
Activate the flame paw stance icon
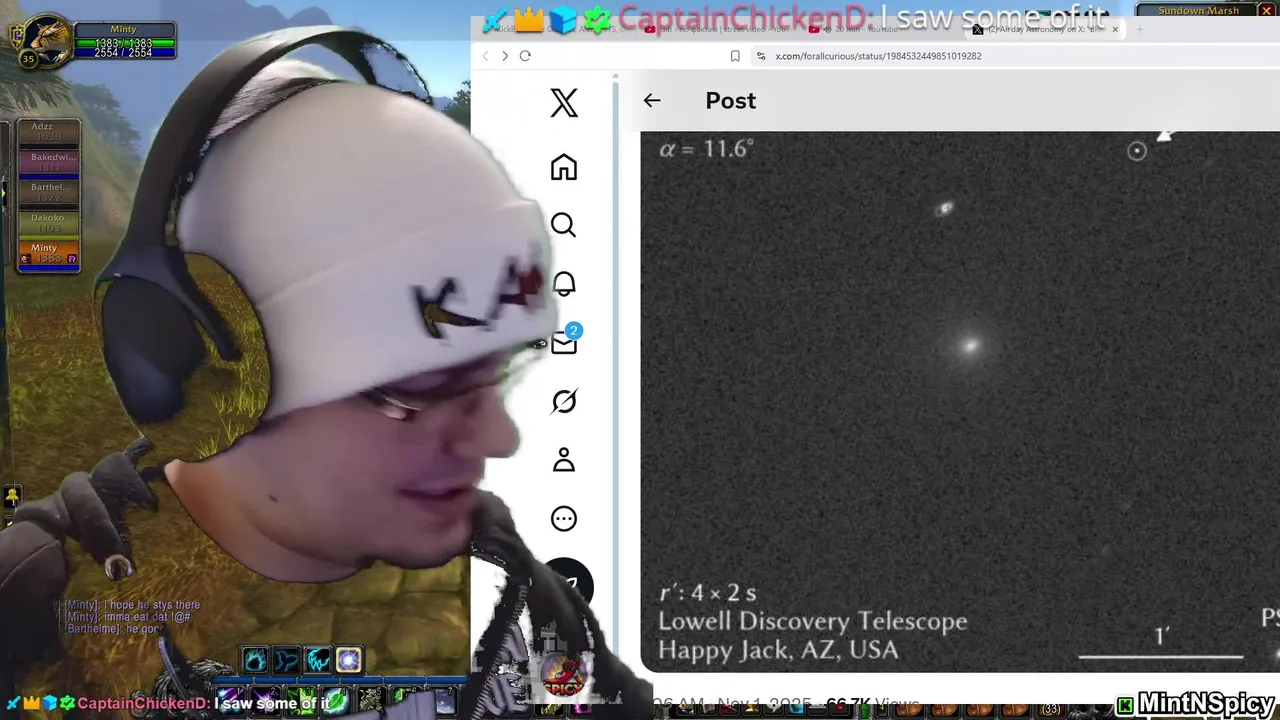[255, 660]
